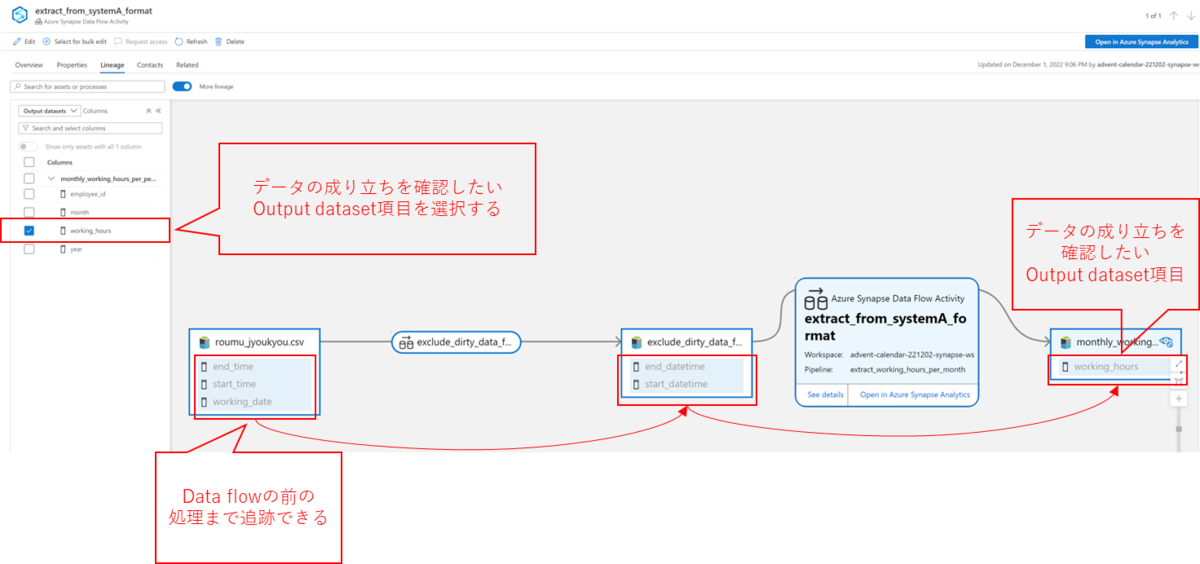
Task: Check the year column checkbox
Action: click(29, 249)
